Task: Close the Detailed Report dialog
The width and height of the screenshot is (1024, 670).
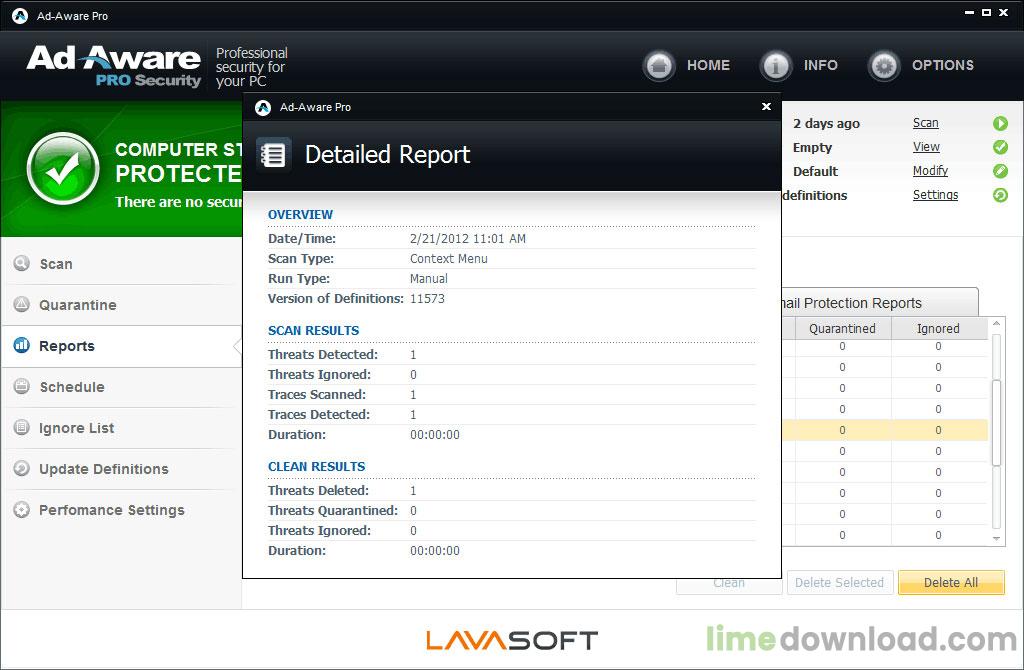Action: click(x=767, y=107)
